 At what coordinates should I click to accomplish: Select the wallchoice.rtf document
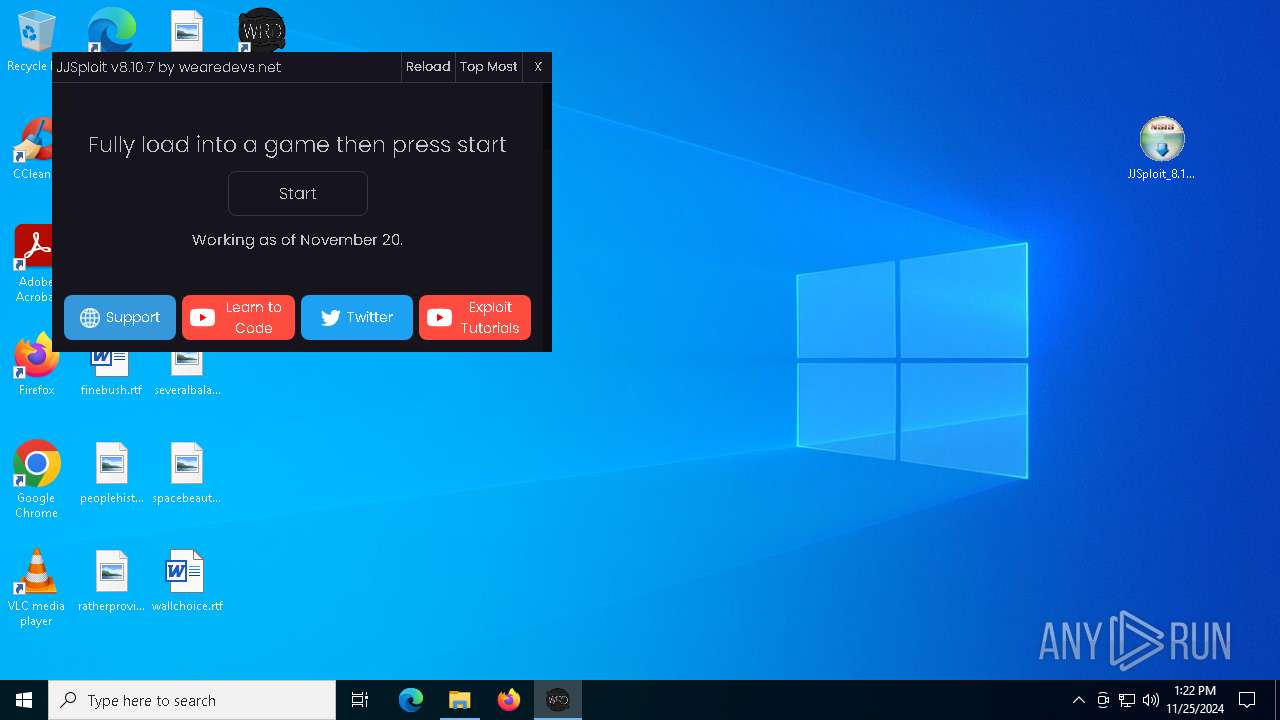click(187, 581)
